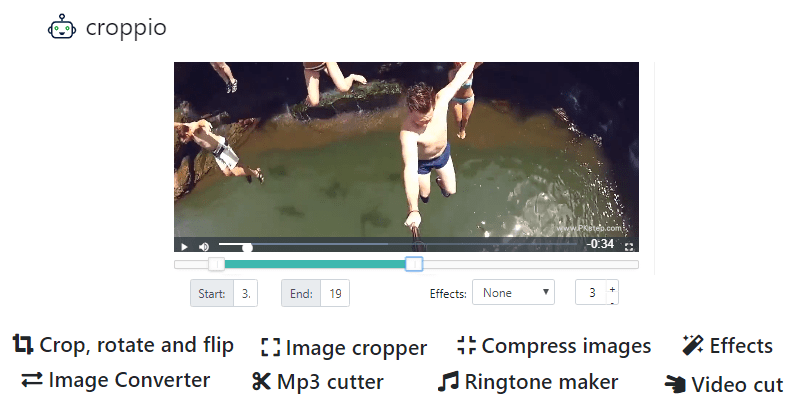Image resolution: width=800 pixels, height=400 pixels.
Task: Increase the value with the plus stepper
Action: (x=612, y=289)
